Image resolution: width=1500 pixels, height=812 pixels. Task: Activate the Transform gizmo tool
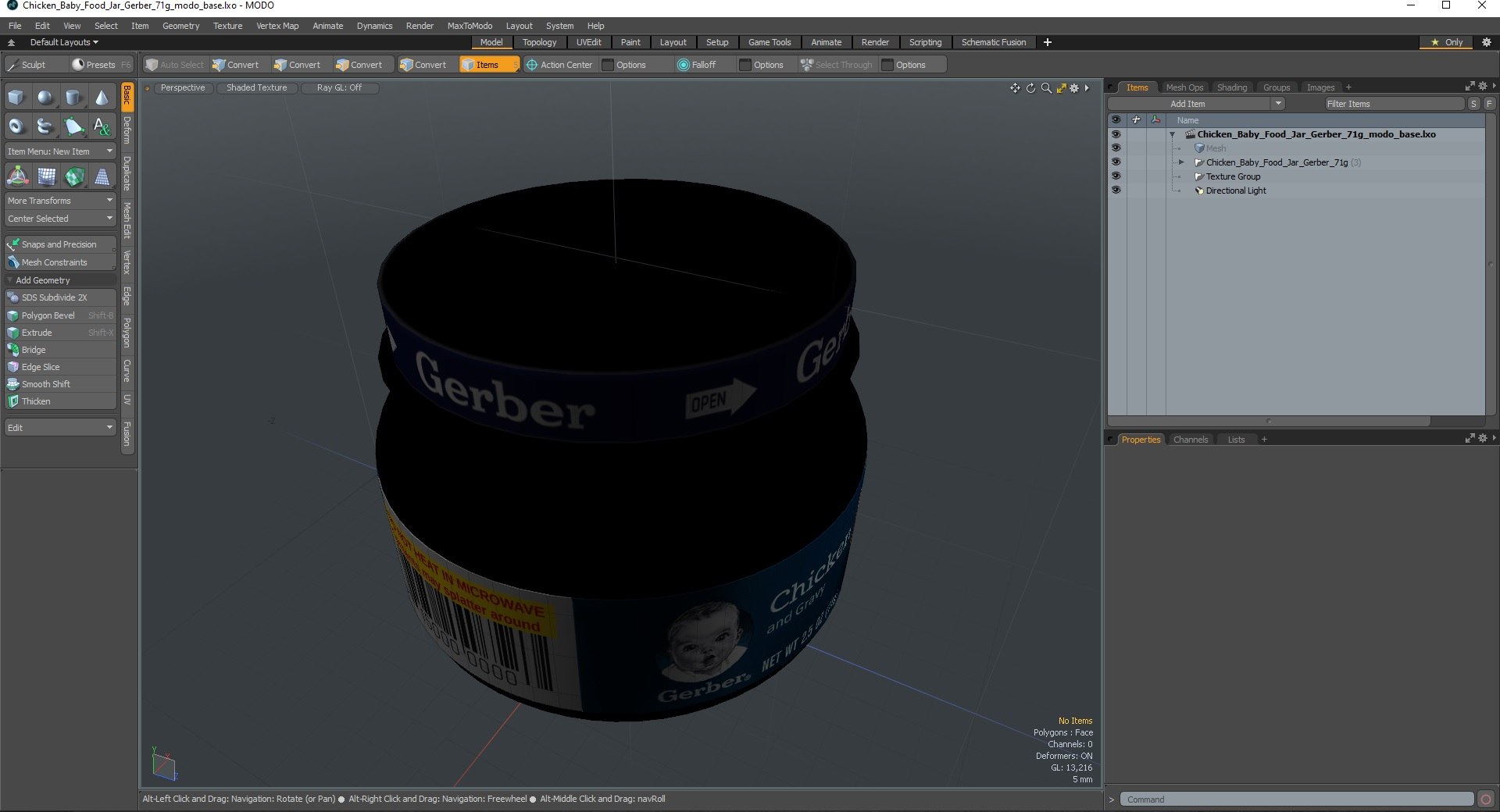click(x=17, y=177)
